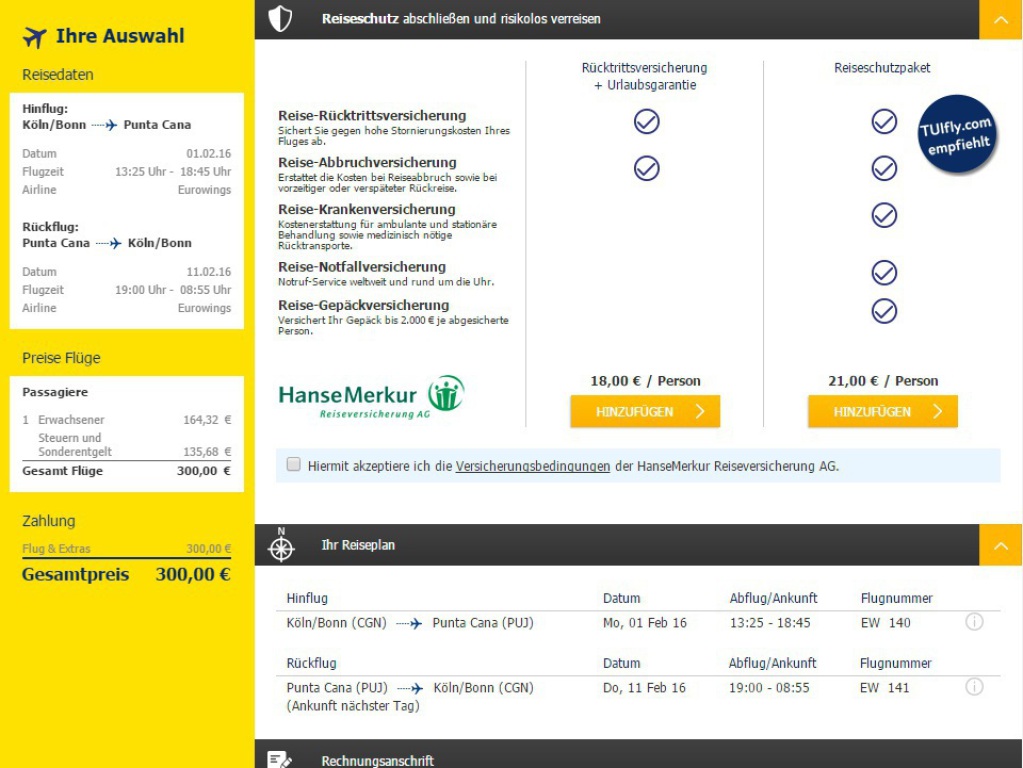Click the airplane icon next to Ihre Auswahl
This screenshot has height=768, width=1023.
pos(35,37)
